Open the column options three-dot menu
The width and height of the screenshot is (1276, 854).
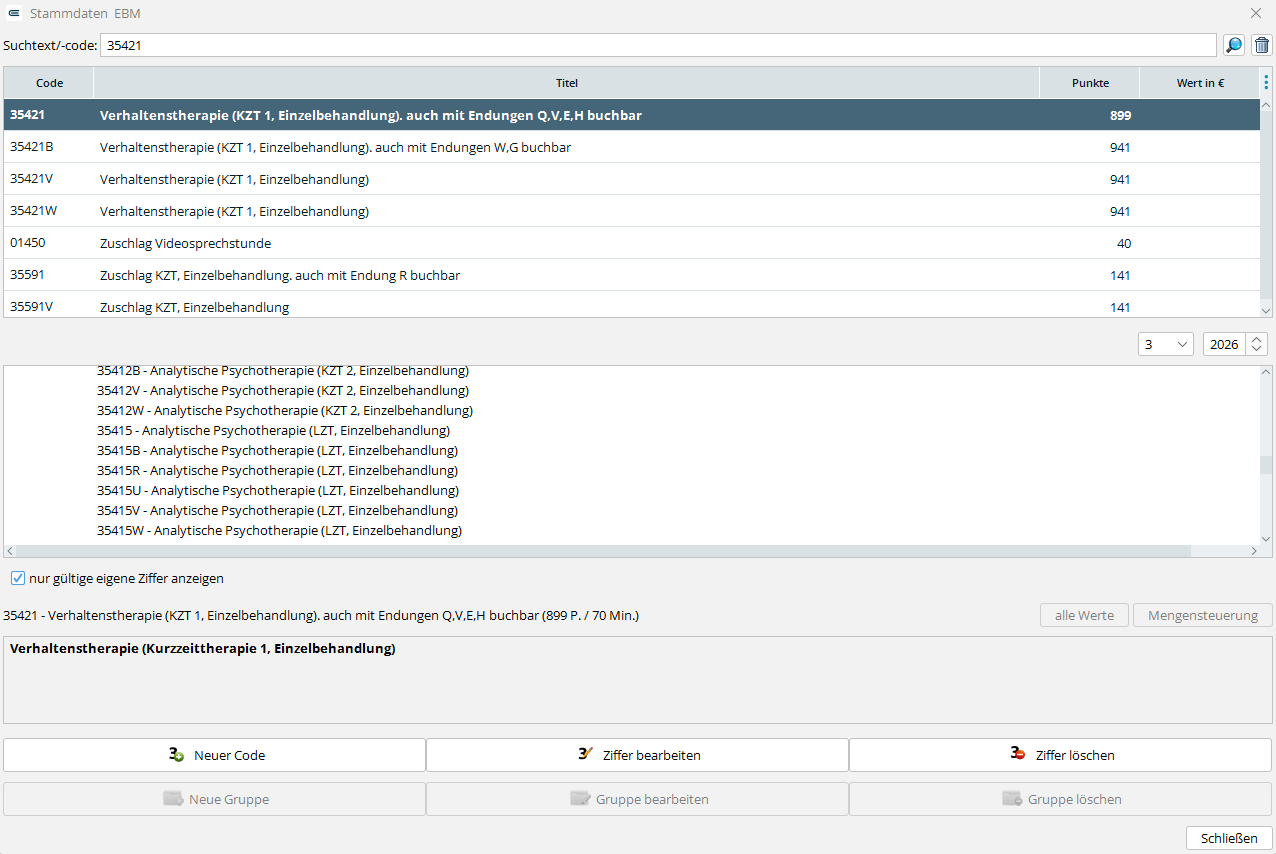(1266, 83)
